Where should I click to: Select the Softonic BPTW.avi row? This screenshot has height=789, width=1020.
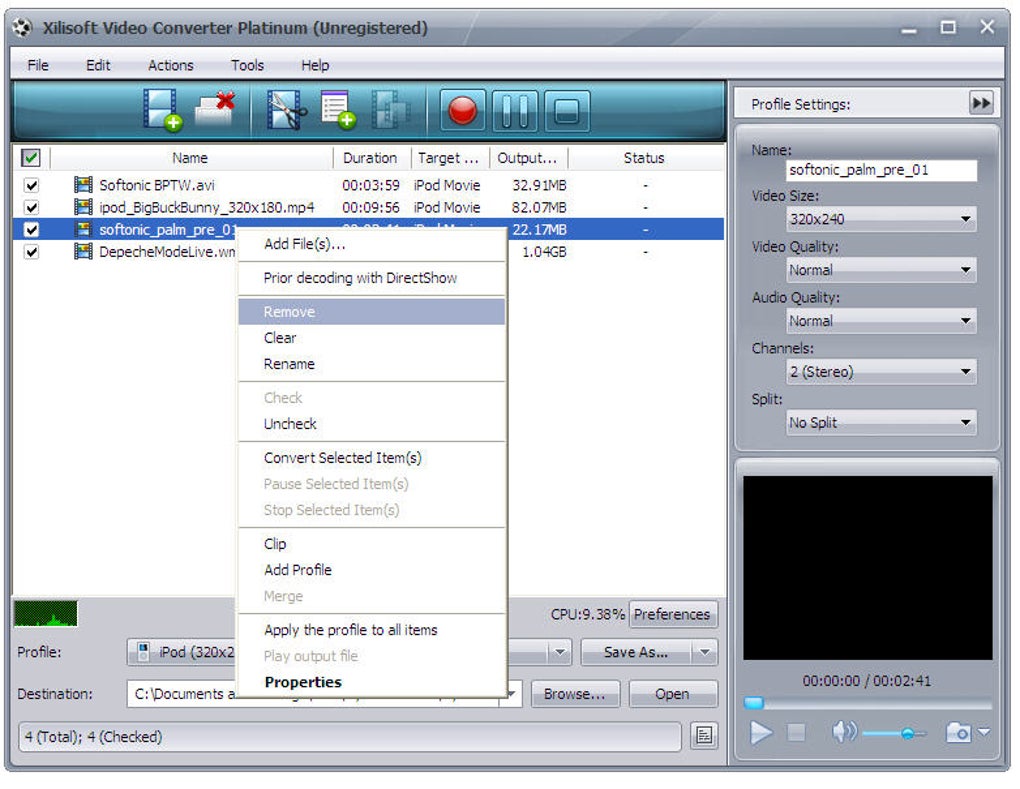click(368, 185)
